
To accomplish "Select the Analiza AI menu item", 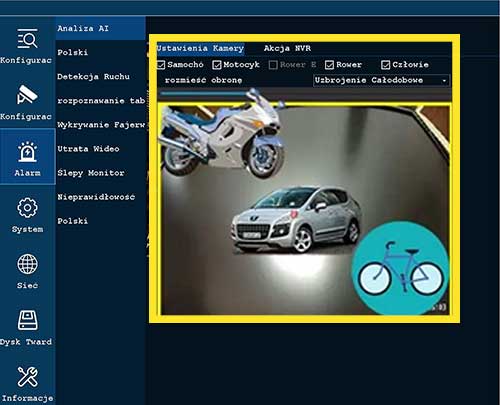I will pos(101,29).
